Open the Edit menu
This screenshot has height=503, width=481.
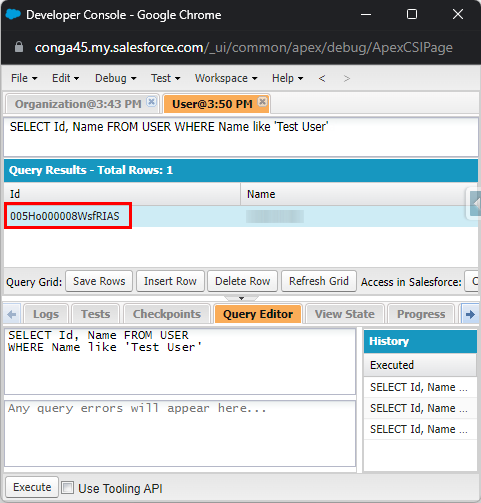point(65,78)
